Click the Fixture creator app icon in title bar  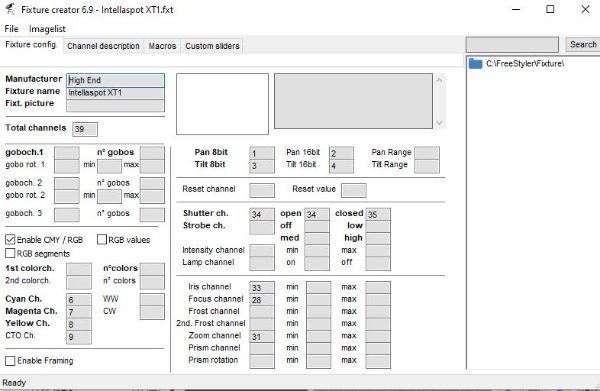tap(10, 9)
